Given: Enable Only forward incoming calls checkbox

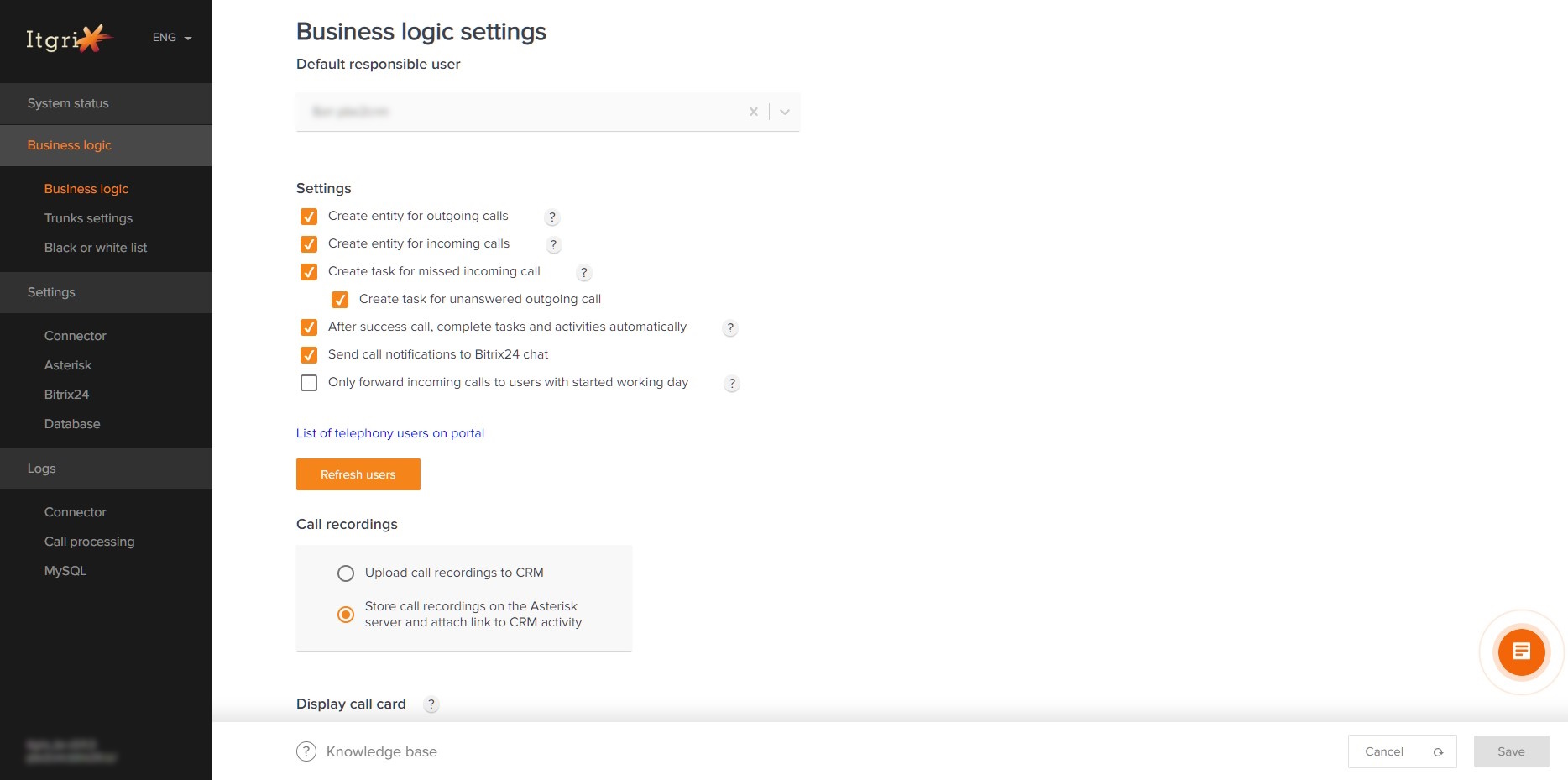Looking at the screenshot, I should click(x=309, y=383).
